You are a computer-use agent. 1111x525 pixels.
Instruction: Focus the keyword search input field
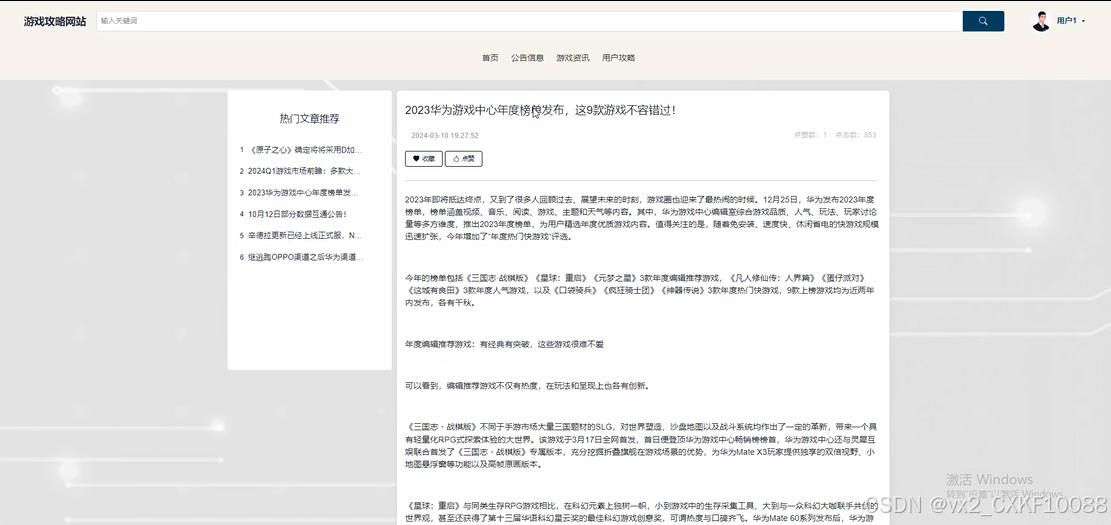(x=529, y=21)
